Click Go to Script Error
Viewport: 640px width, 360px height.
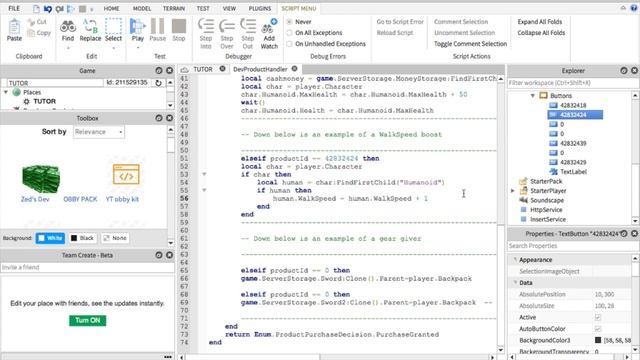tap(400, 22)
